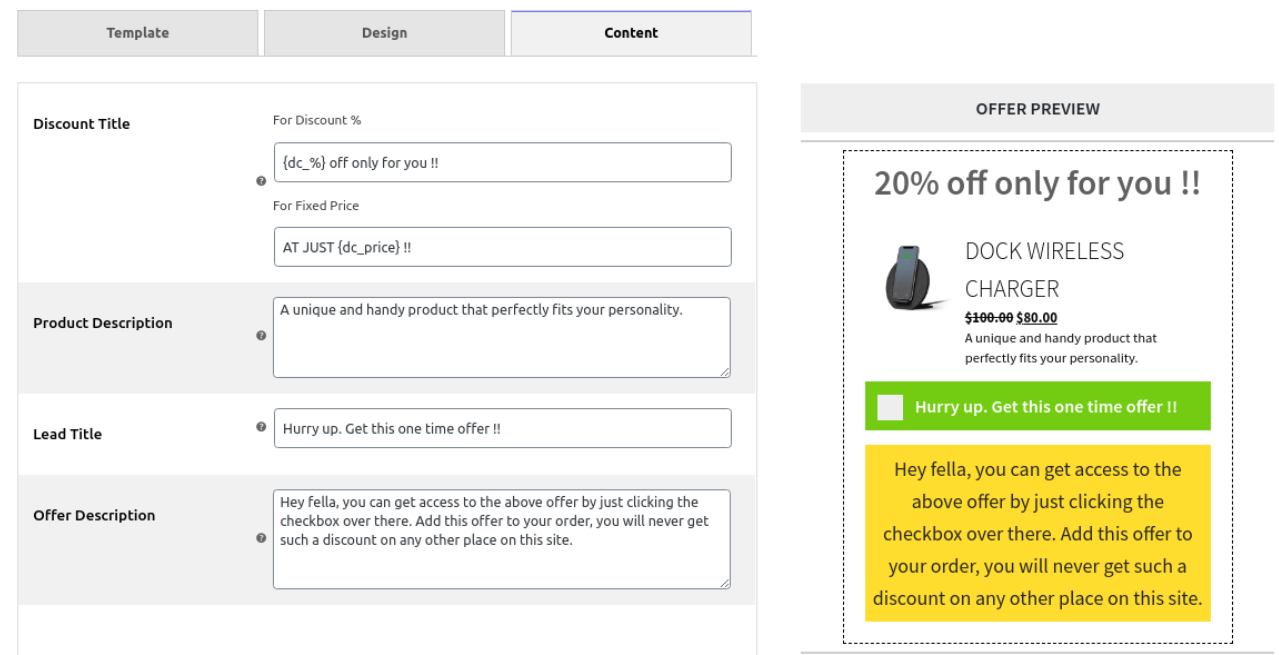Switch to the Template tab
1279x655 pixels.
[x=138, y=33]
